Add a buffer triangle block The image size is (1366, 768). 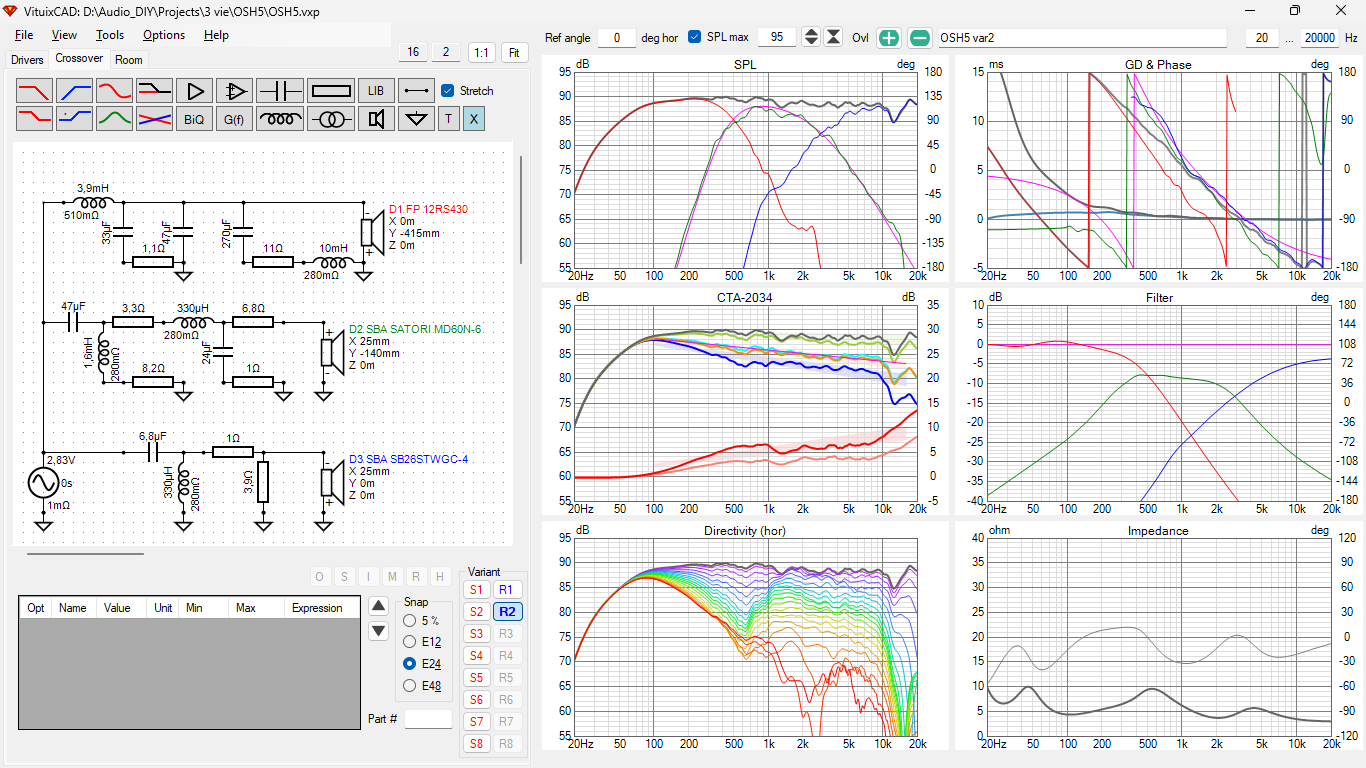coord(194,91)
